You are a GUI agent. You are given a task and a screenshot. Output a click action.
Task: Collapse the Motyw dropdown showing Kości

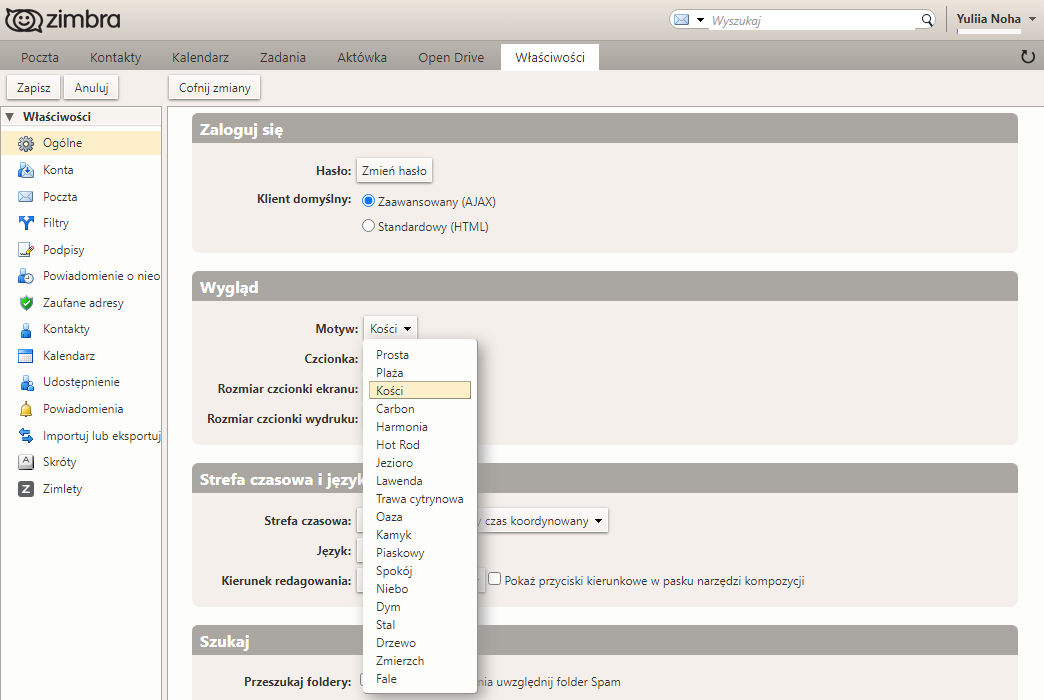point(390,328)
